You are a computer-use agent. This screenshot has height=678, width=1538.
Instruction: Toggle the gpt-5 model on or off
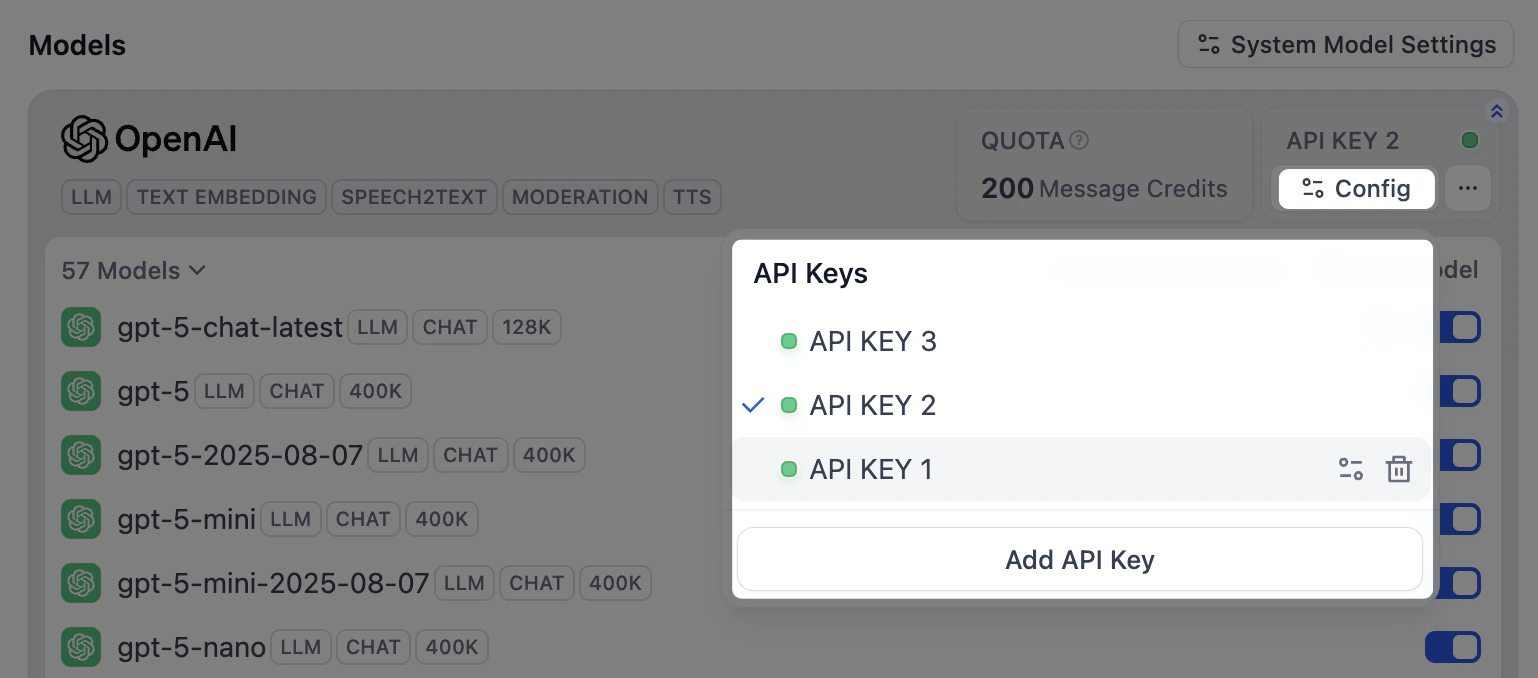pos(1453,391)
